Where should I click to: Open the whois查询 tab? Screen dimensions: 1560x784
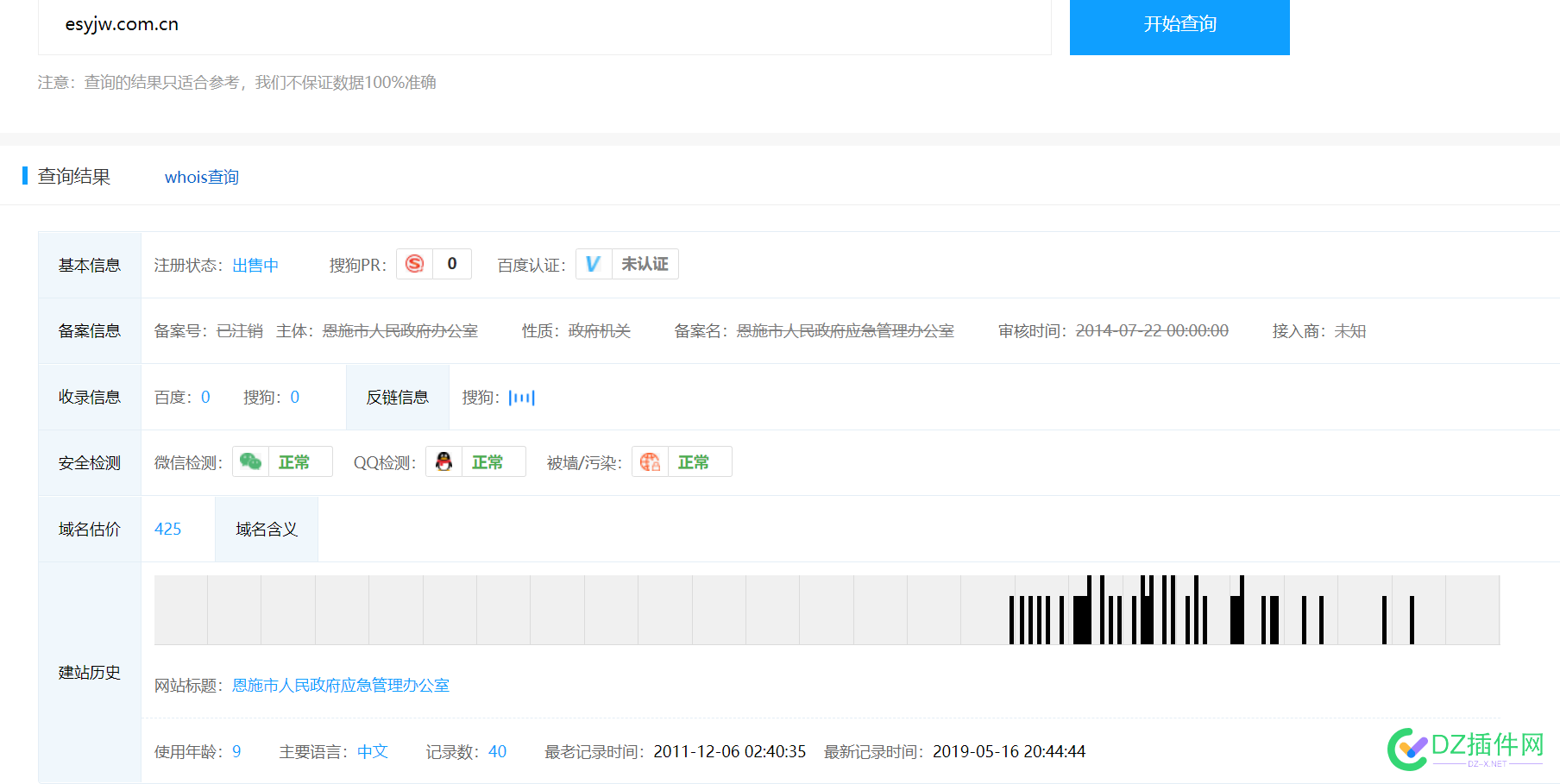(202, 177)
